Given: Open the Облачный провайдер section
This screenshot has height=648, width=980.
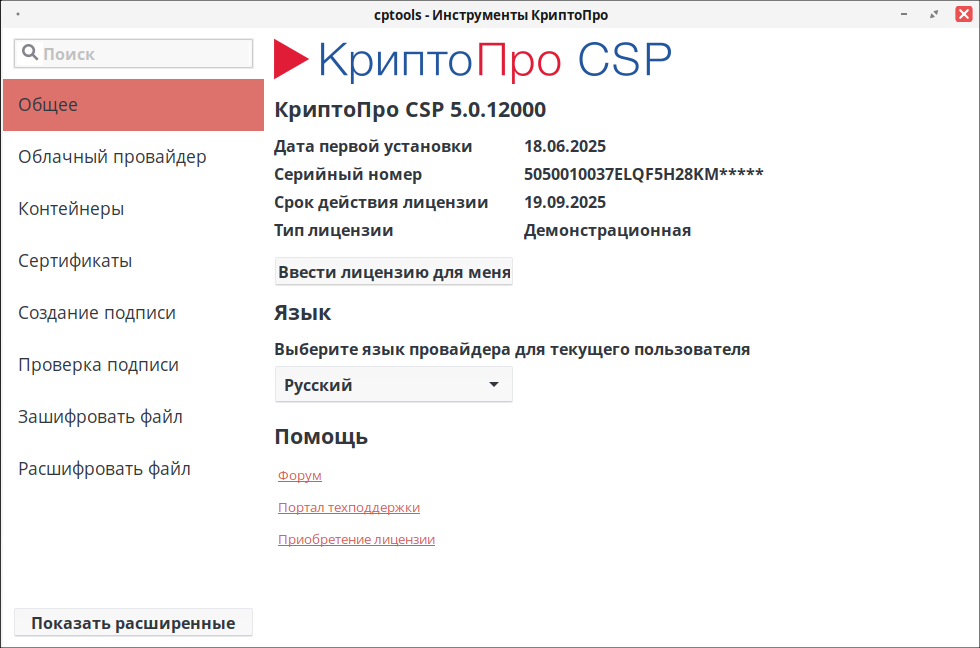Looking at the screenshot, I should [133, 157].
